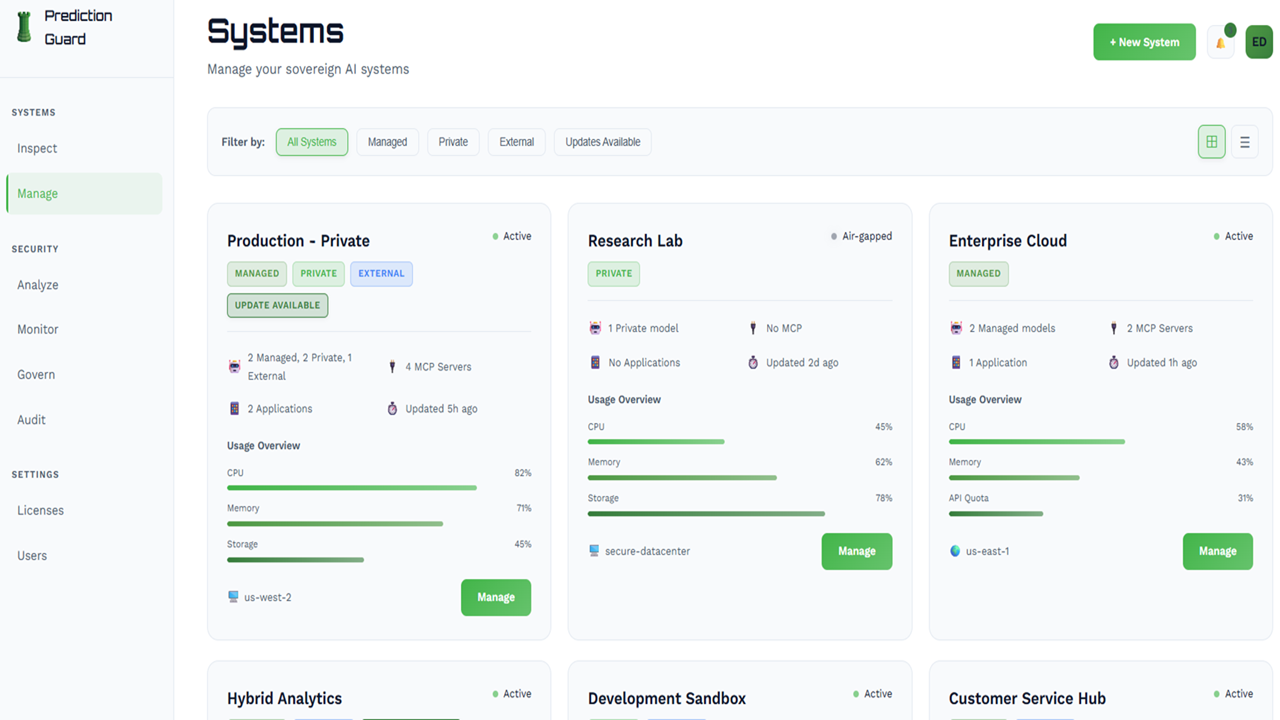Click the icon beside 2 Applications

coord(235,409)
